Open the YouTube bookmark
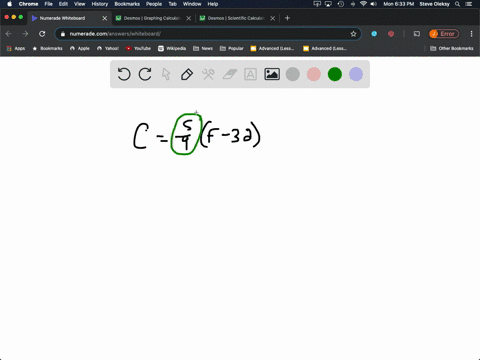This screenshot has height=360, width=480. [138, 48]
